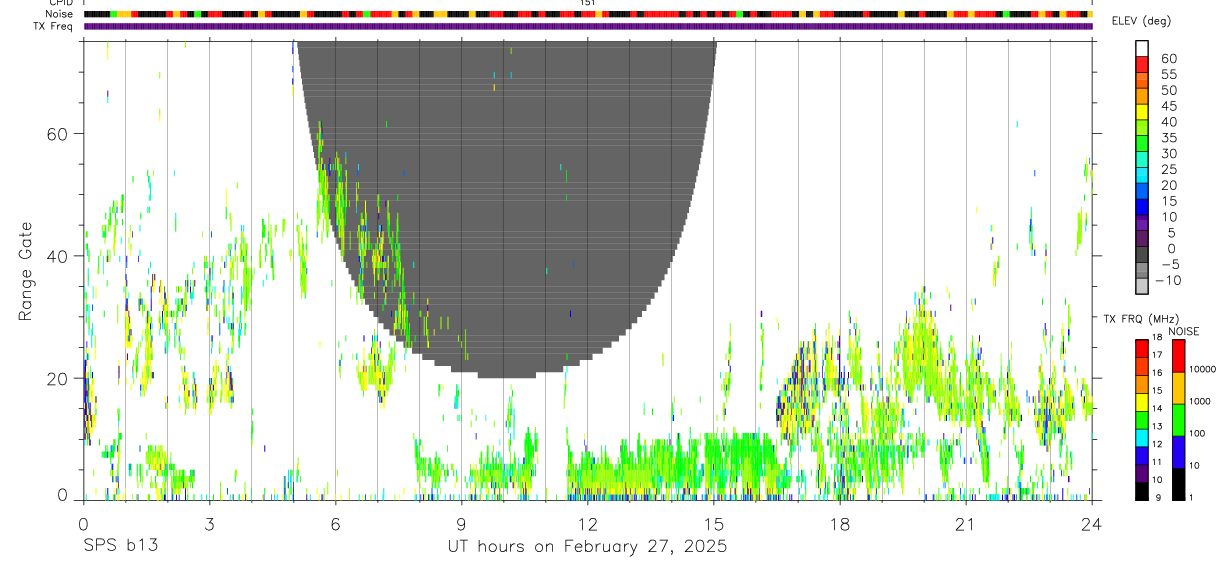This screenshot has height=567, width=1228.
Task: Click the 'Range Gate' y-axis title
Action: 25,270
